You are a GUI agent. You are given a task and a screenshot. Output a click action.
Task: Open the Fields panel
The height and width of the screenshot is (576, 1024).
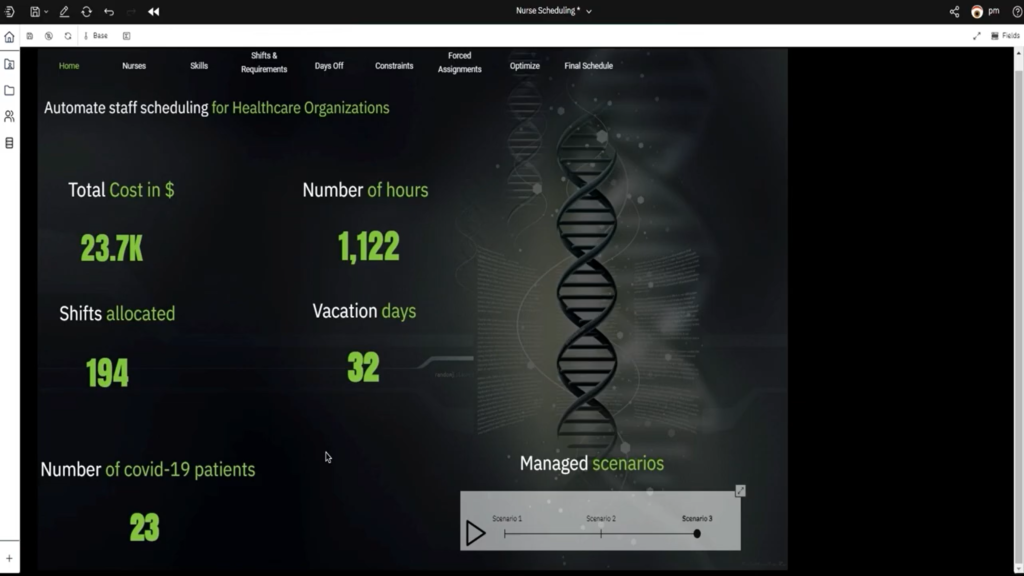[x=1005, y=36]
